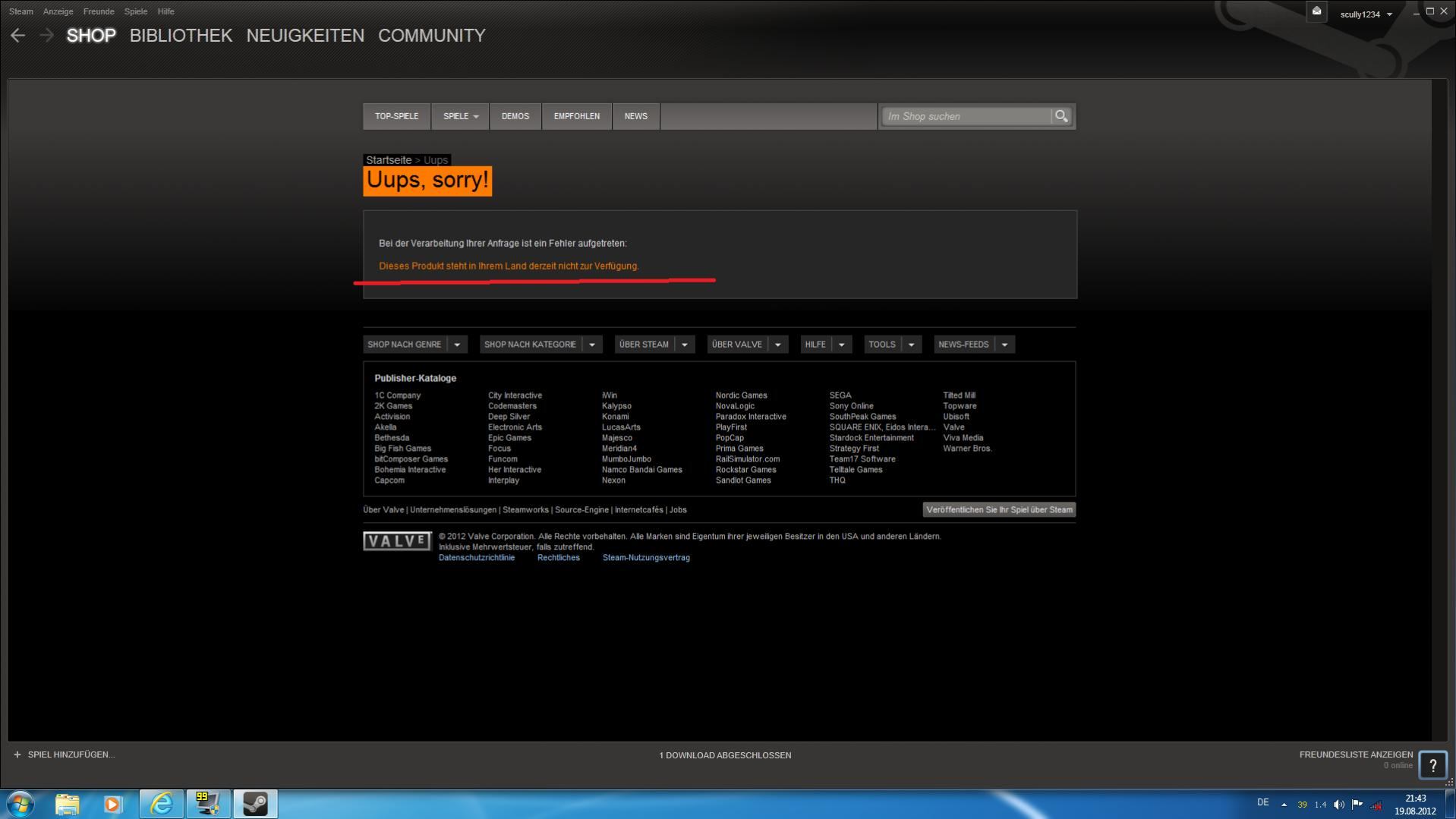The width and height of the screenshot is (1456, 819).
Task: Click the EMPFOHLEN shop button
Action: point(577,116)
